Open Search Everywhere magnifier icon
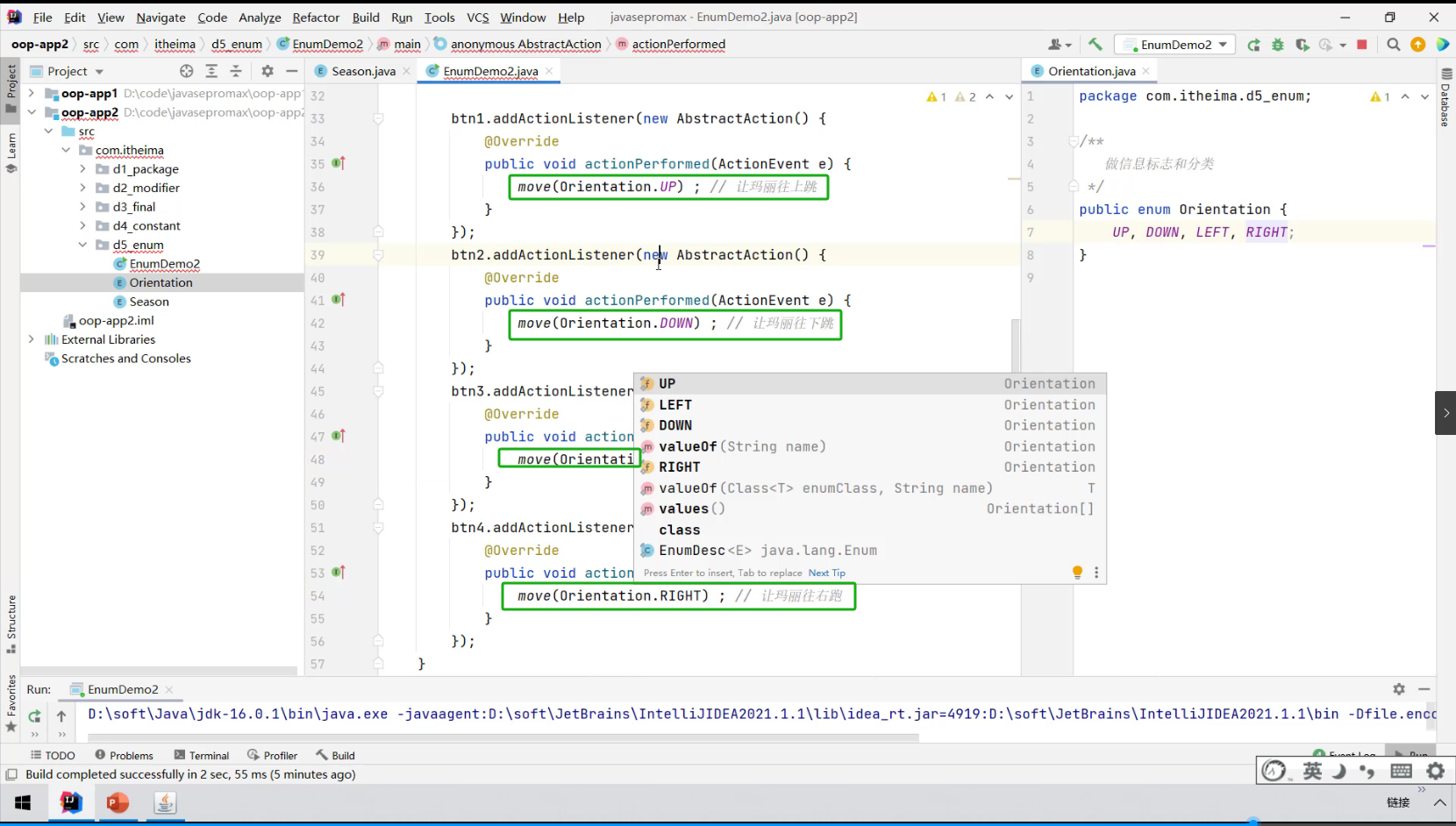The image size is (1456, 826). pyautogui.click(x=1393, y=45)
